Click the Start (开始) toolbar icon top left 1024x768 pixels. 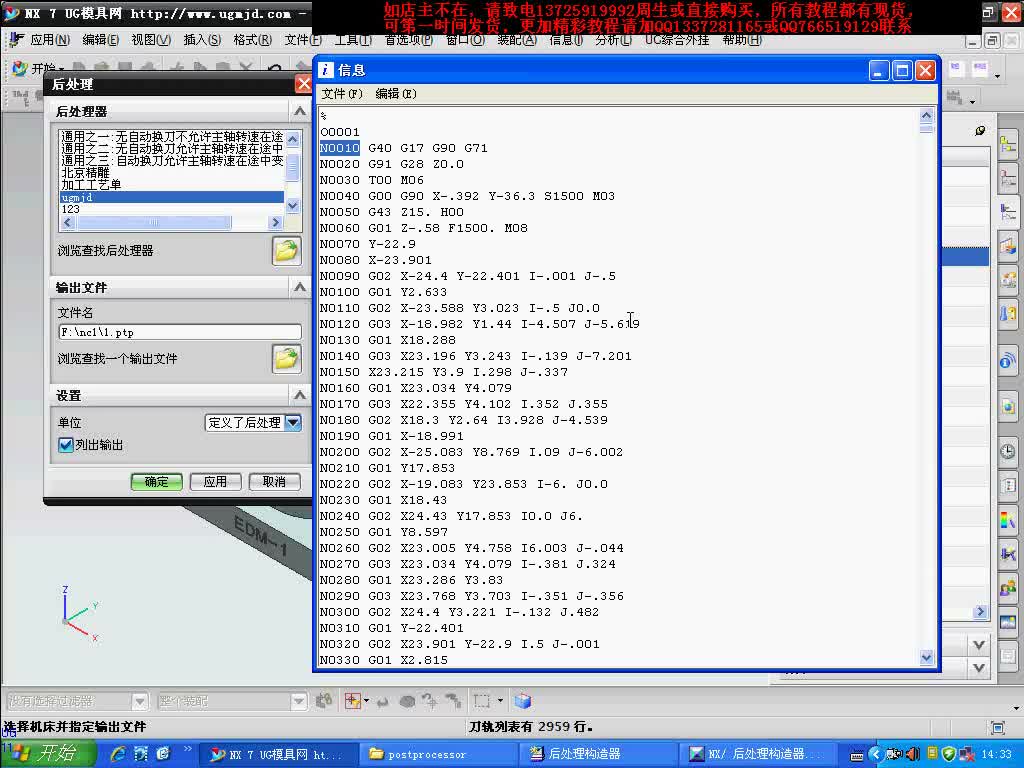pos(38,68)
